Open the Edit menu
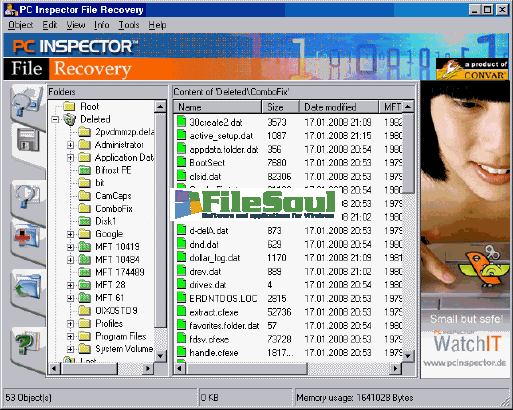The height and width of the screenshot is (410, 513). click(x=50, y=25)
